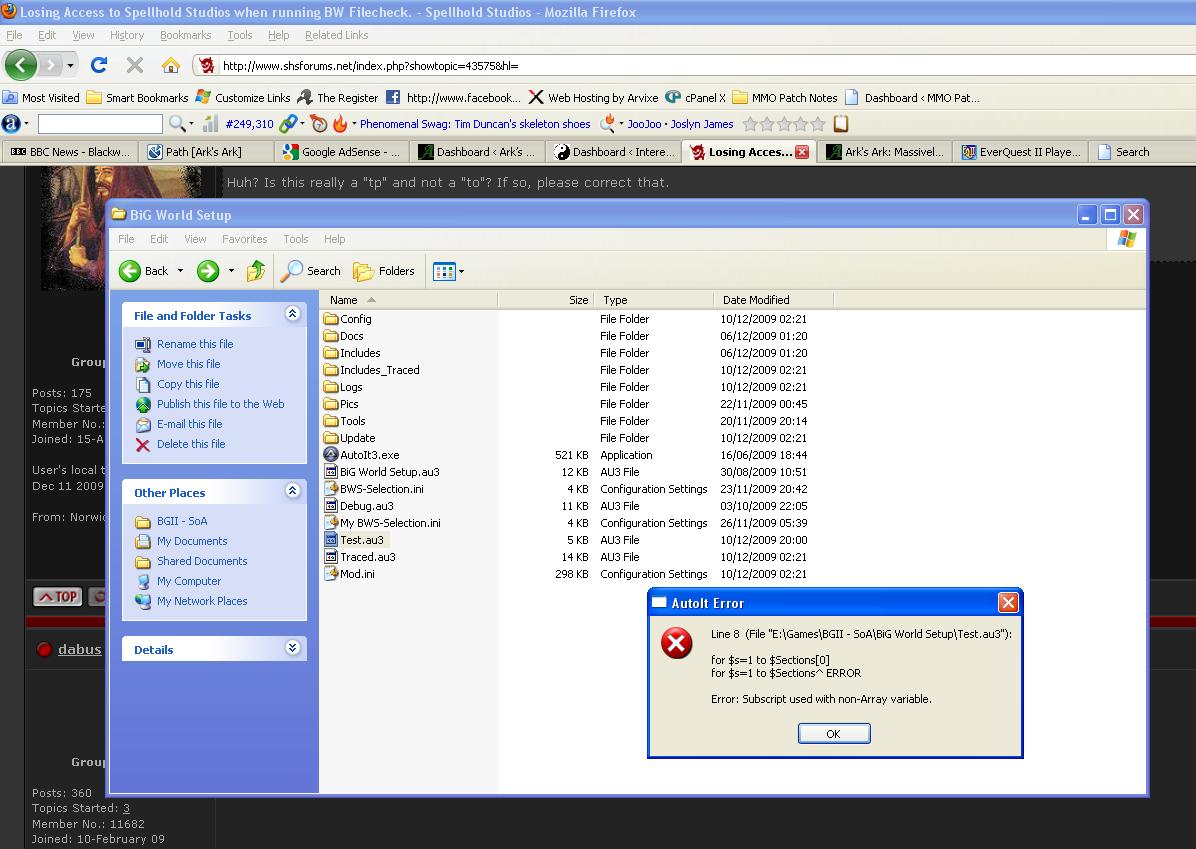Click Firefox Back navigation arrow

click(x=21, y=65)
